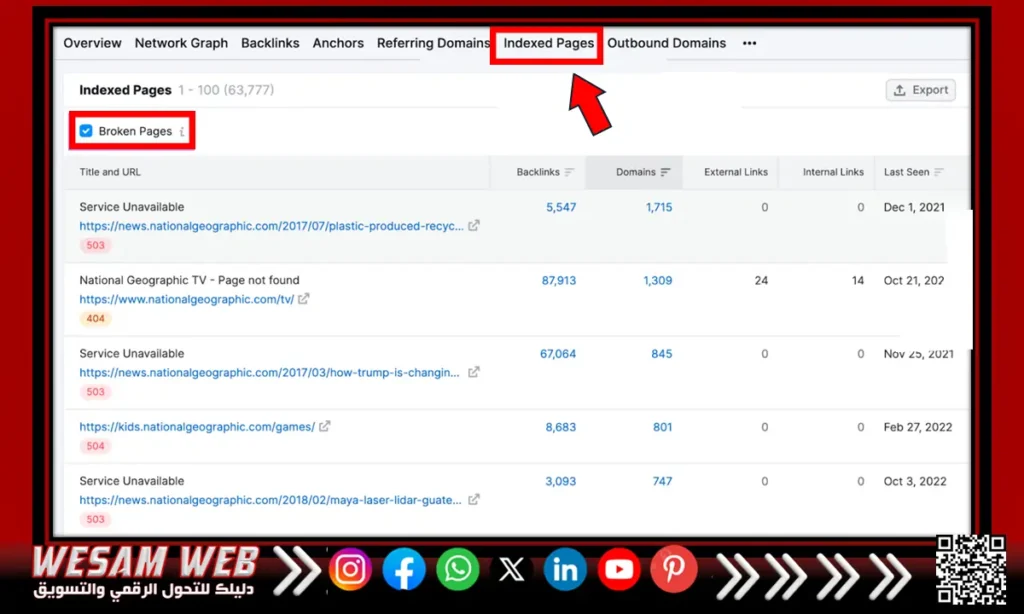Click the 87,913 backlinks number

click(x=559, y=281)
